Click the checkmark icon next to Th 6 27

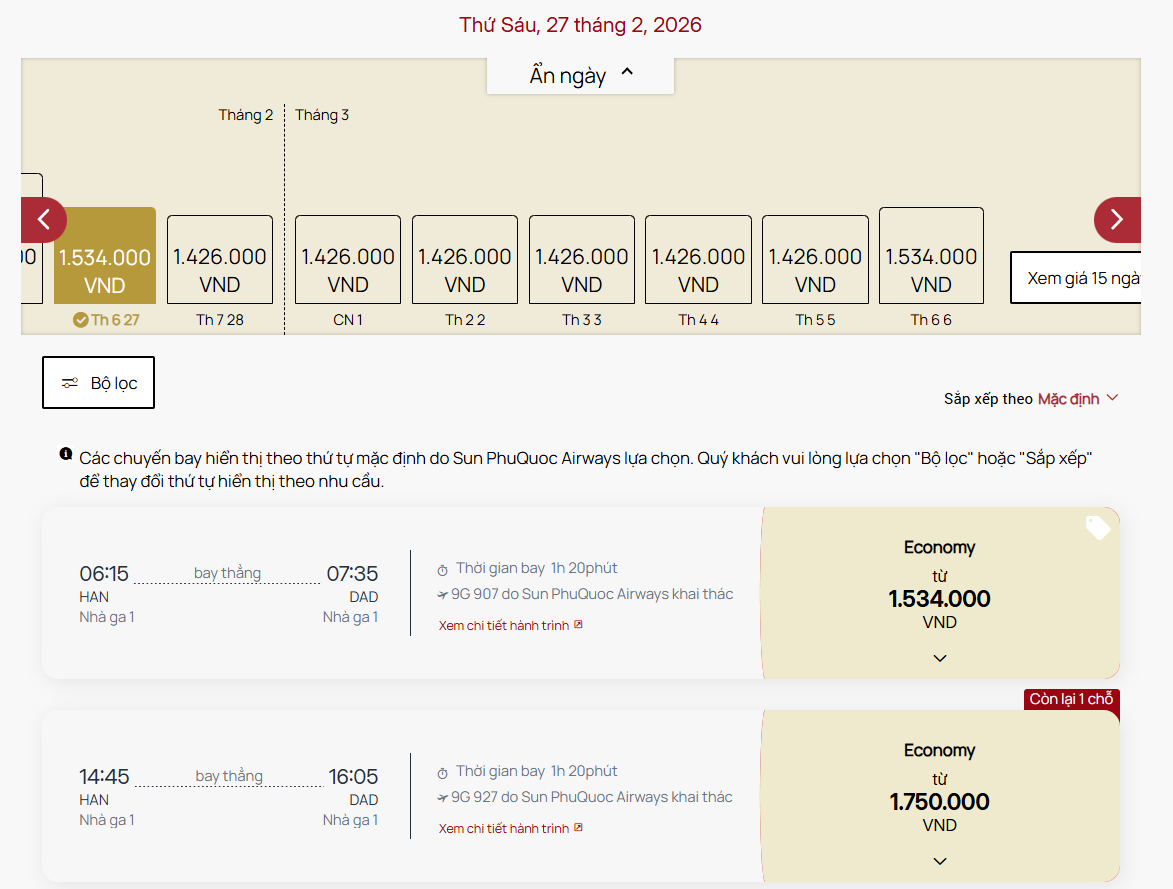point(81,320)
